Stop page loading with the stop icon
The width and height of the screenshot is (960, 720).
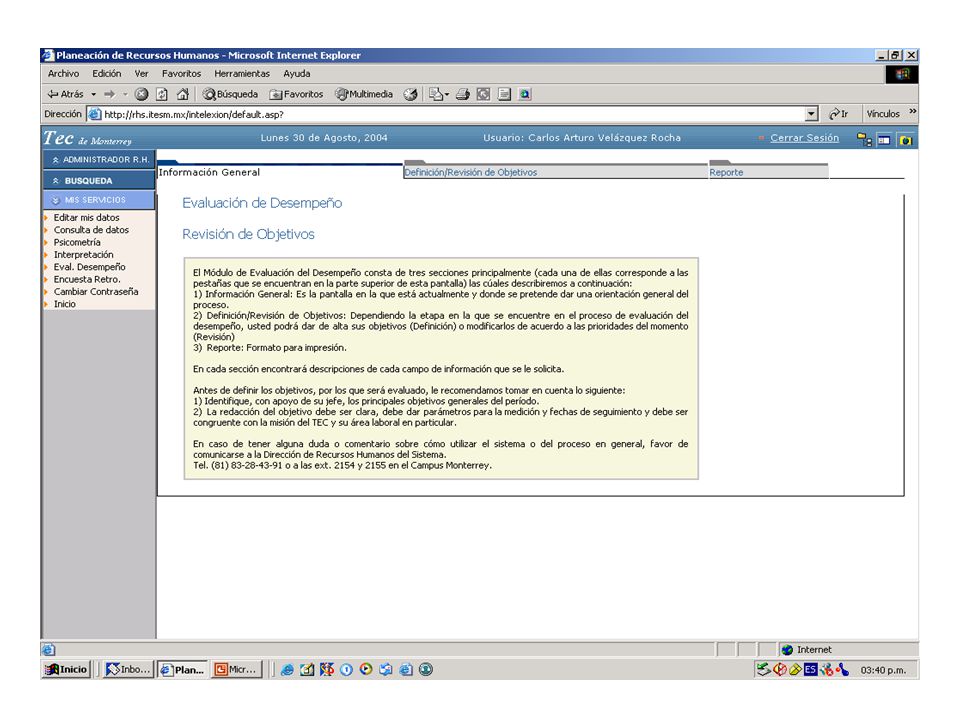tap(141, 94)
